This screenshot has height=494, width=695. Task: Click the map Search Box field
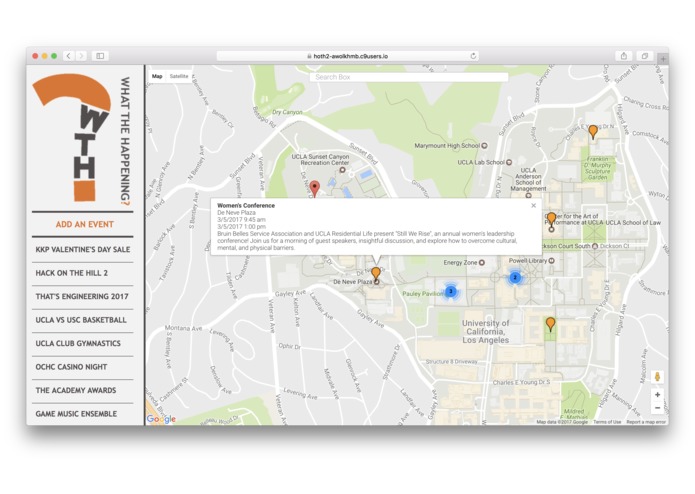pyautogui.click(x=409, y=77)
